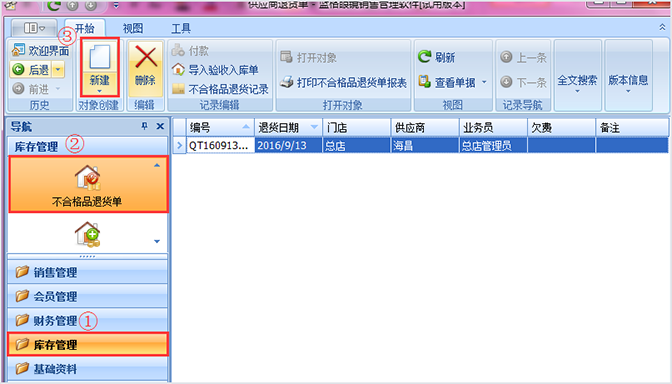Open the 退货日期 column filter arrow
This screenshot has height=384, width=672.
(314, 127)
